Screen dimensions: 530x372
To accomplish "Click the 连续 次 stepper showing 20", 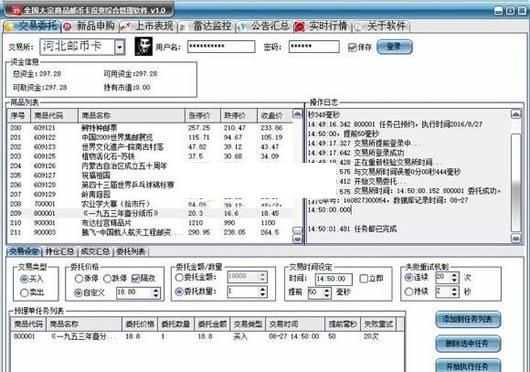I will (447, 277).
